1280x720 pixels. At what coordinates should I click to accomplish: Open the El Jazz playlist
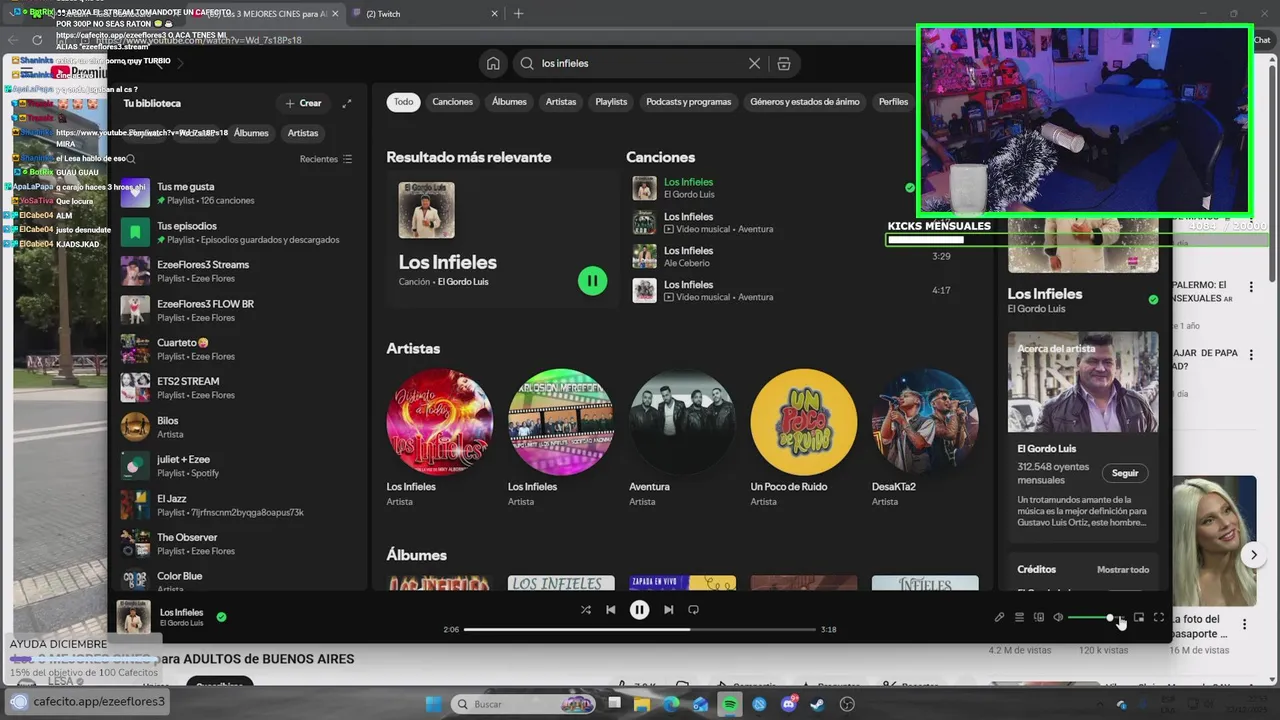pyautogui.click(x=238, y=505)
